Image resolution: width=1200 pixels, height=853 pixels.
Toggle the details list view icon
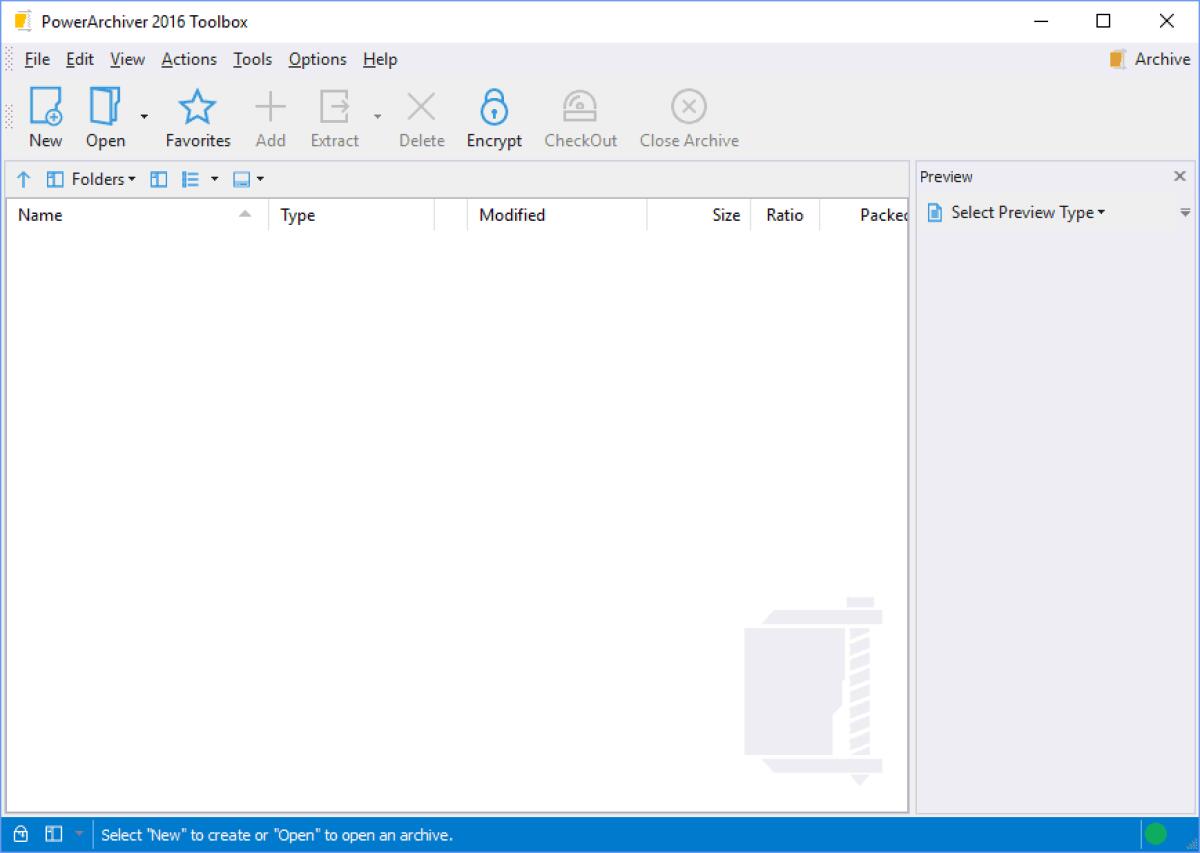point(192,179)
